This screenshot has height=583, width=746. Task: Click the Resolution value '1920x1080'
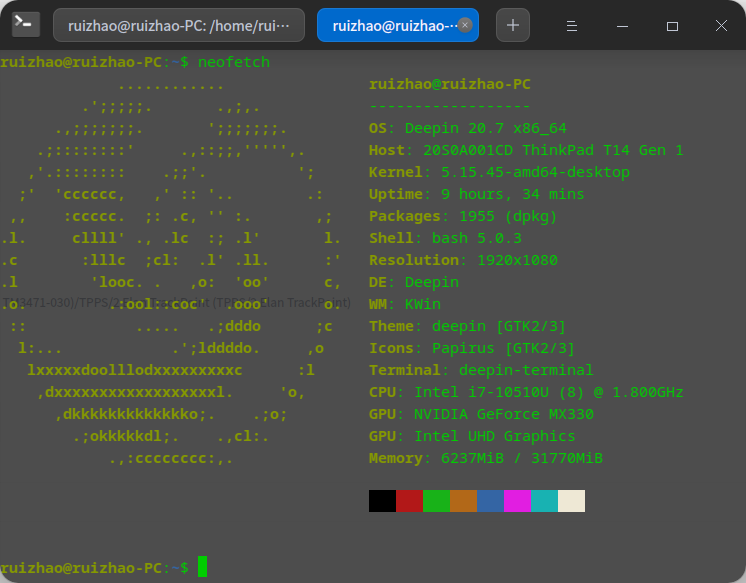pyautogui.click(x=517, y=260)
